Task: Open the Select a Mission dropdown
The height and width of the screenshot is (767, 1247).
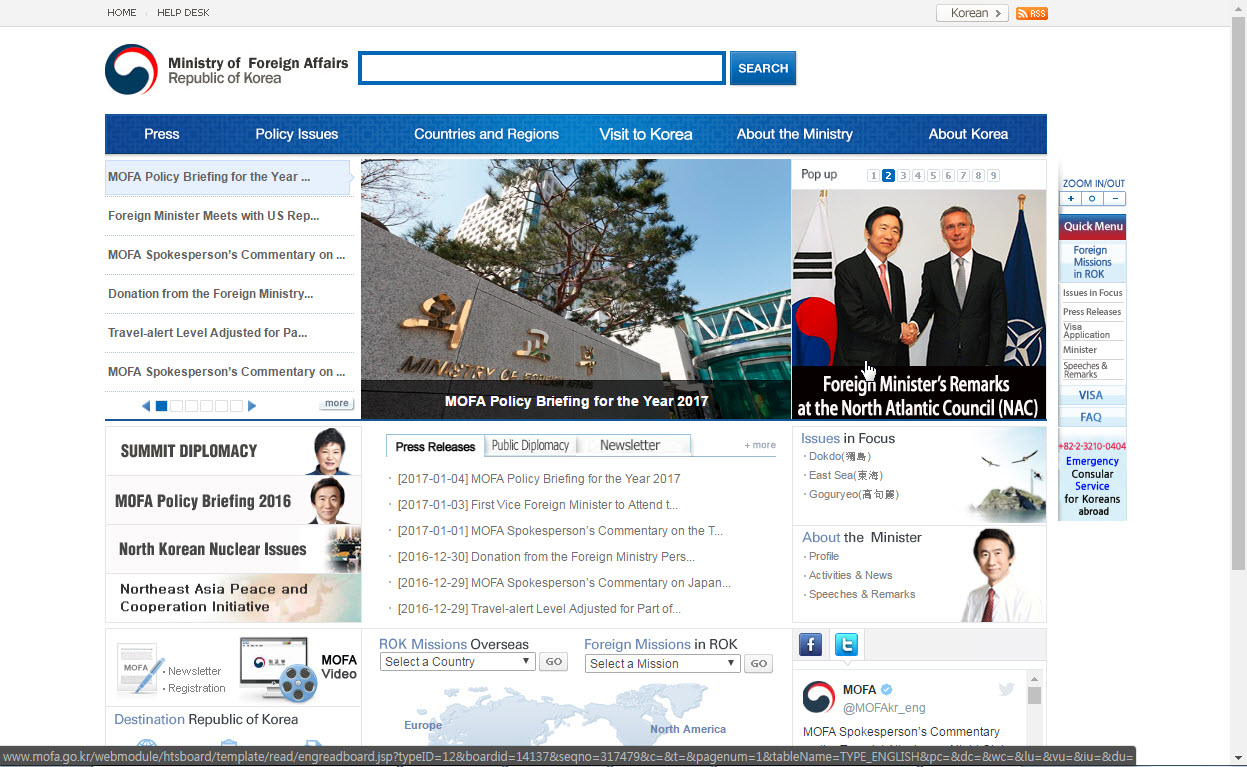Action: click(x=663, y=663)
